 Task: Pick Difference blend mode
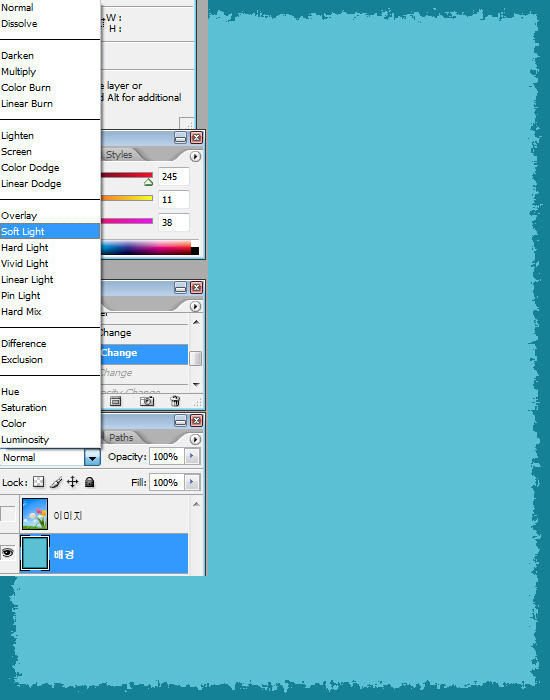click(24, 344)
